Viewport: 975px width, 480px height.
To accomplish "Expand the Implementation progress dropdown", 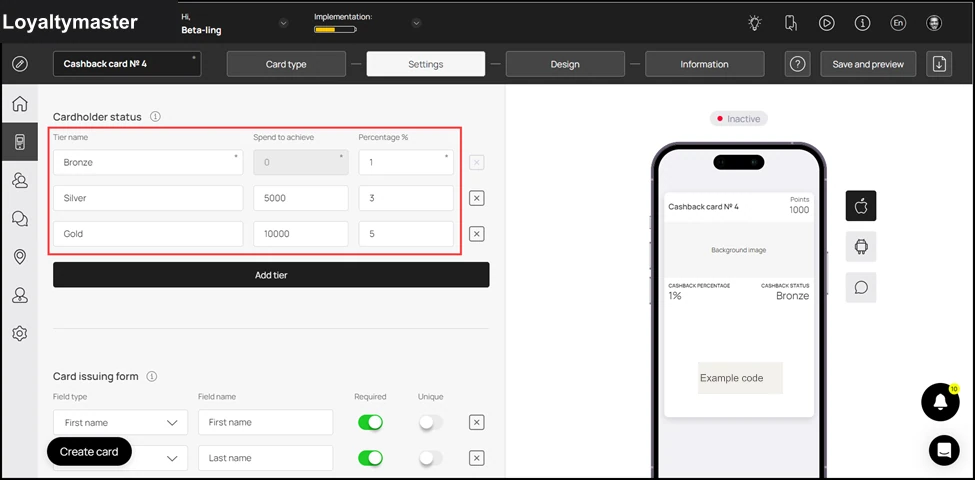I will click(x=417, y=24).
